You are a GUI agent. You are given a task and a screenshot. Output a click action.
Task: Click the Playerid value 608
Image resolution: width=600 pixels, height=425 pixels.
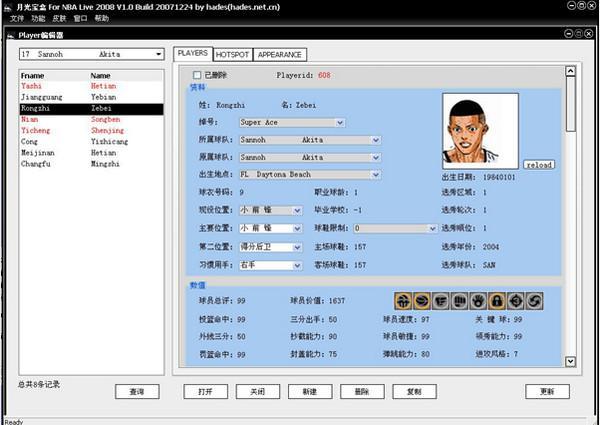(324, 75)
